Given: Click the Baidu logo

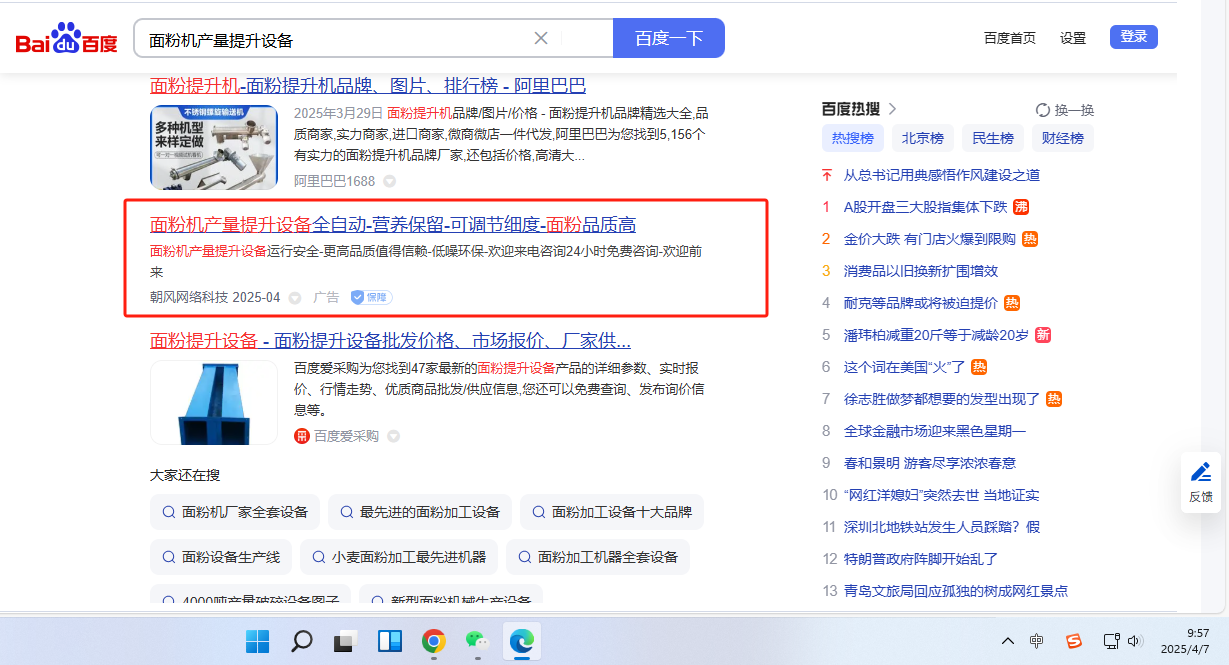Looking at the screenshot, I should click(66, 39).
